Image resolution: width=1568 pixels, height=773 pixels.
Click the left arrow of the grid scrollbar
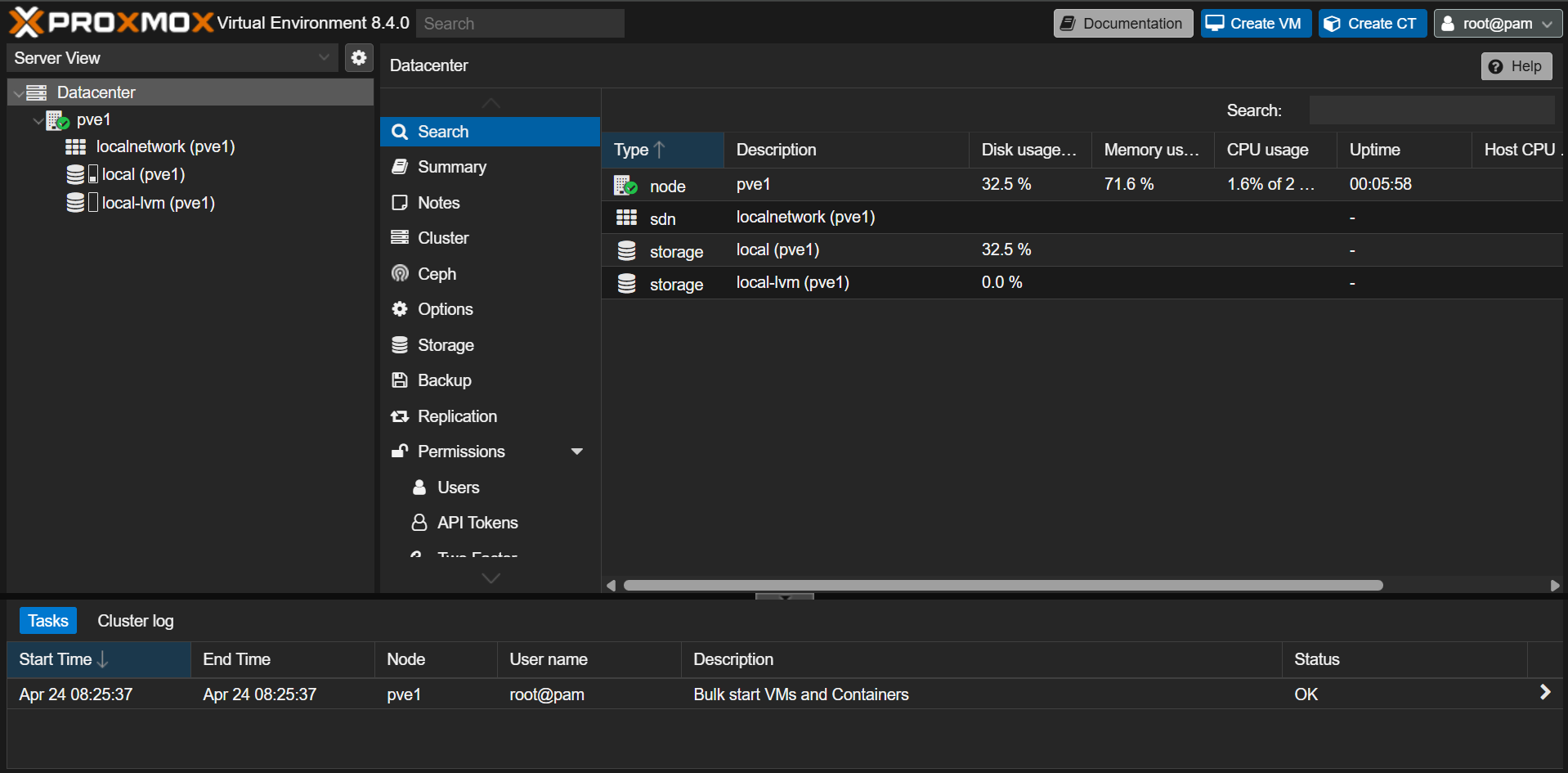click(611, 586)
